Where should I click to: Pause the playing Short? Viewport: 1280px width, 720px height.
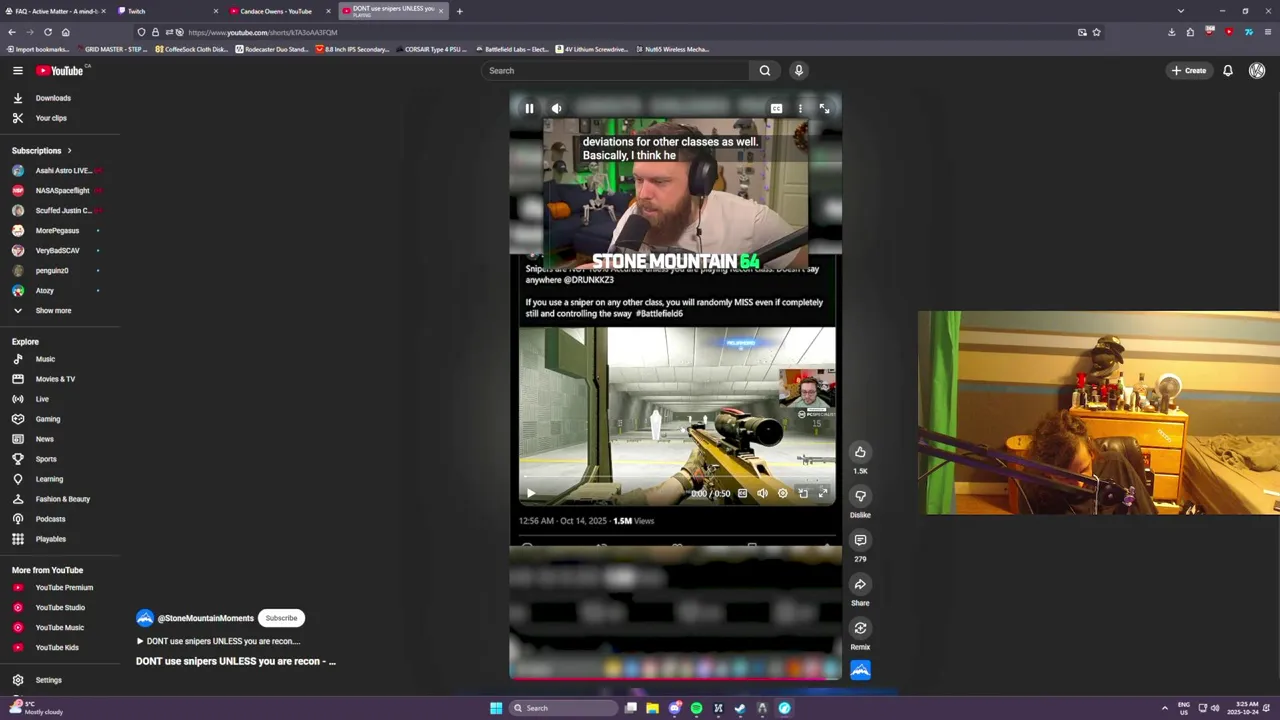coord(529,108)
